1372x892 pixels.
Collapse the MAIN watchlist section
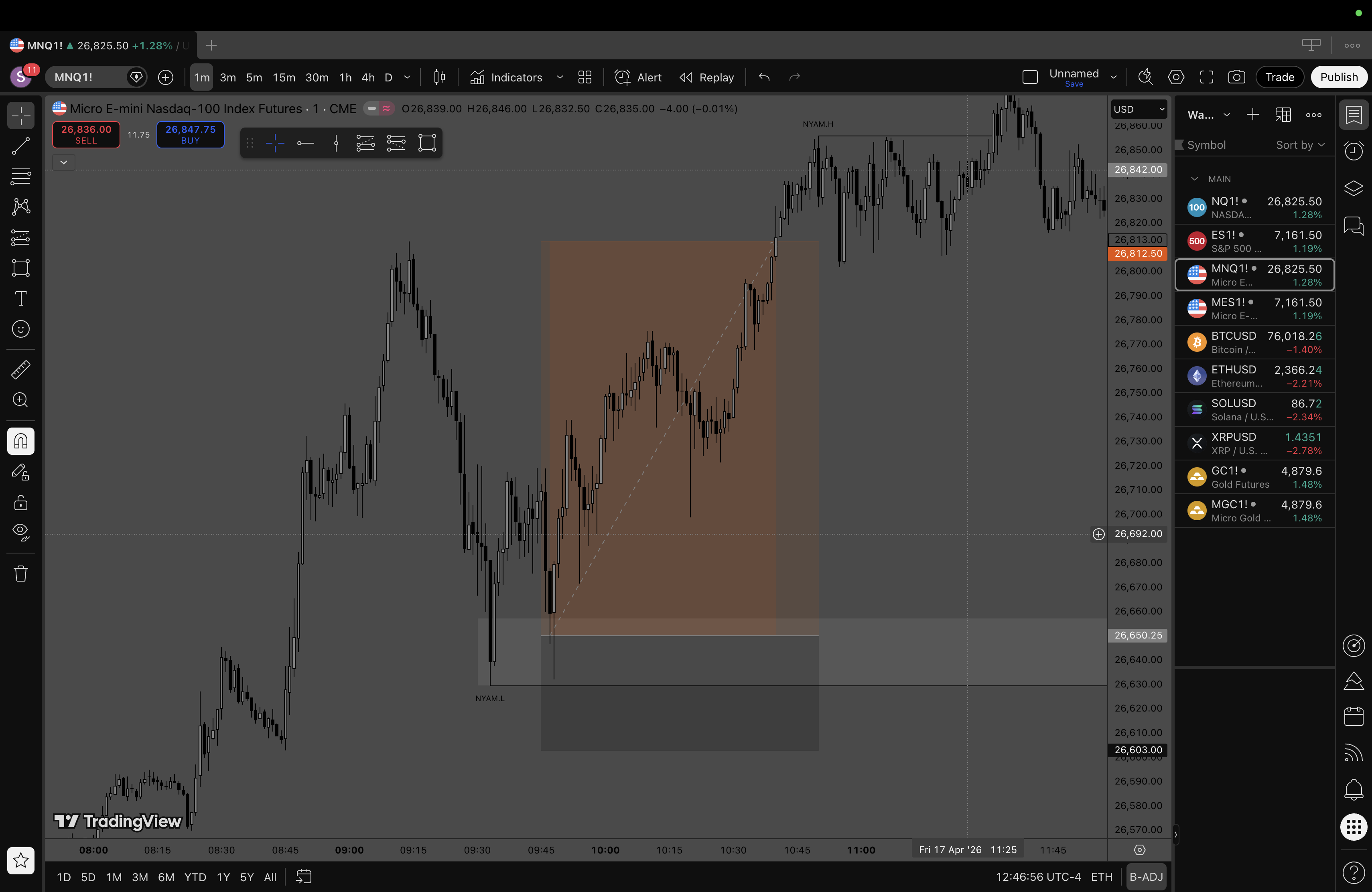[1194, 179]
